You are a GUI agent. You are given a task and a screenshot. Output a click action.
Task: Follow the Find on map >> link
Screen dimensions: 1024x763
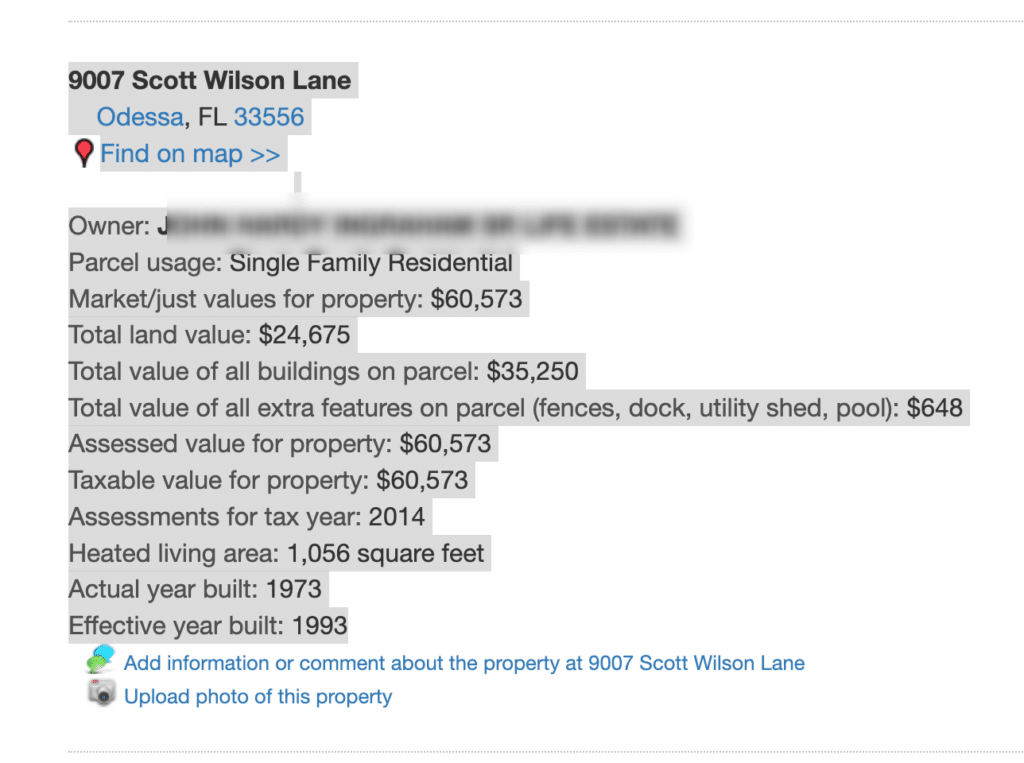(190, 154)
